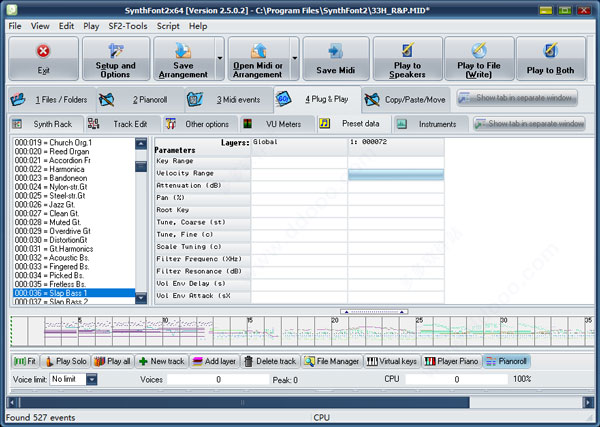
Task: Select preset 000:030 = DistortionGt
Action: [x=74, y=240]
